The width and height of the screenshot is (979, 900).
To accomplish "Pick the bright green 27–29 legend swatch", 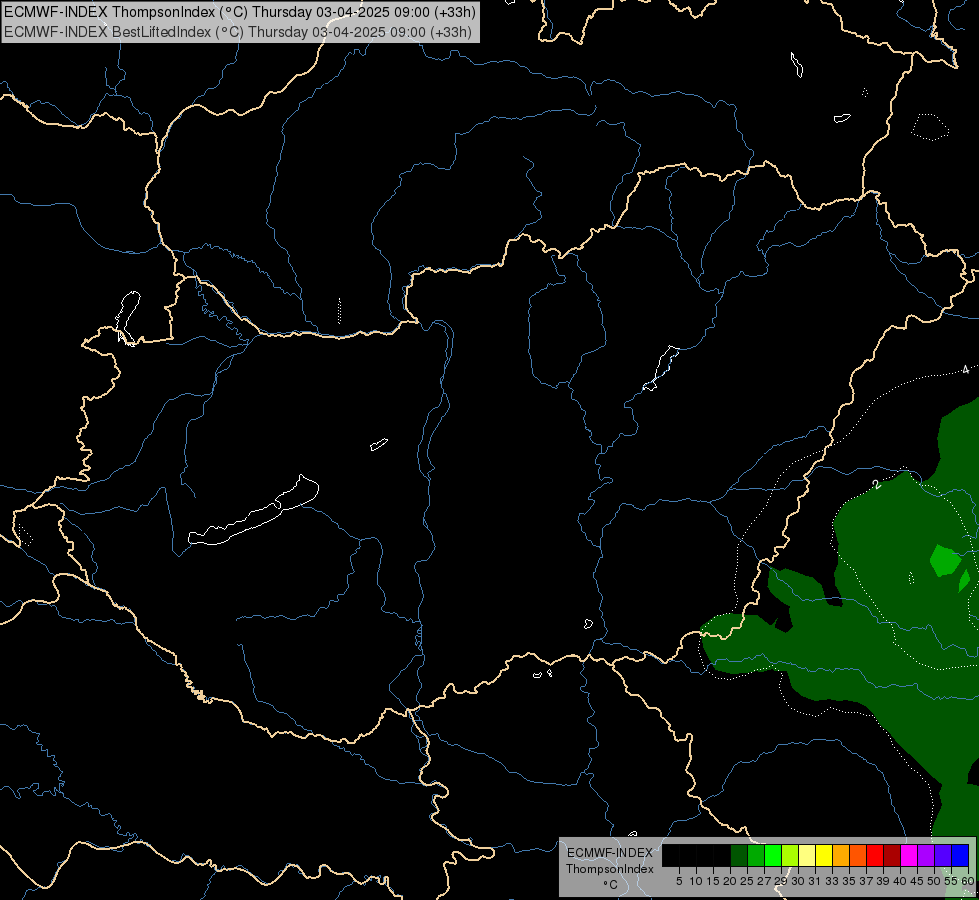I will (x=773, y=855).
